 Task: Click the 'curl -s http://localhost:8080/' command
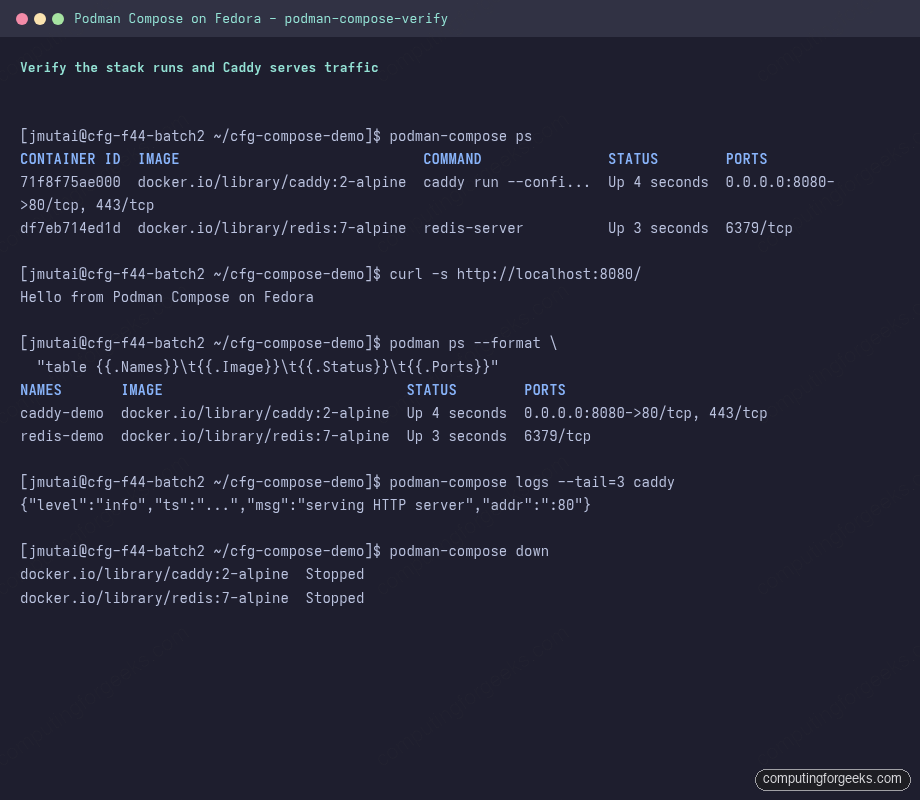click(515, 274)
